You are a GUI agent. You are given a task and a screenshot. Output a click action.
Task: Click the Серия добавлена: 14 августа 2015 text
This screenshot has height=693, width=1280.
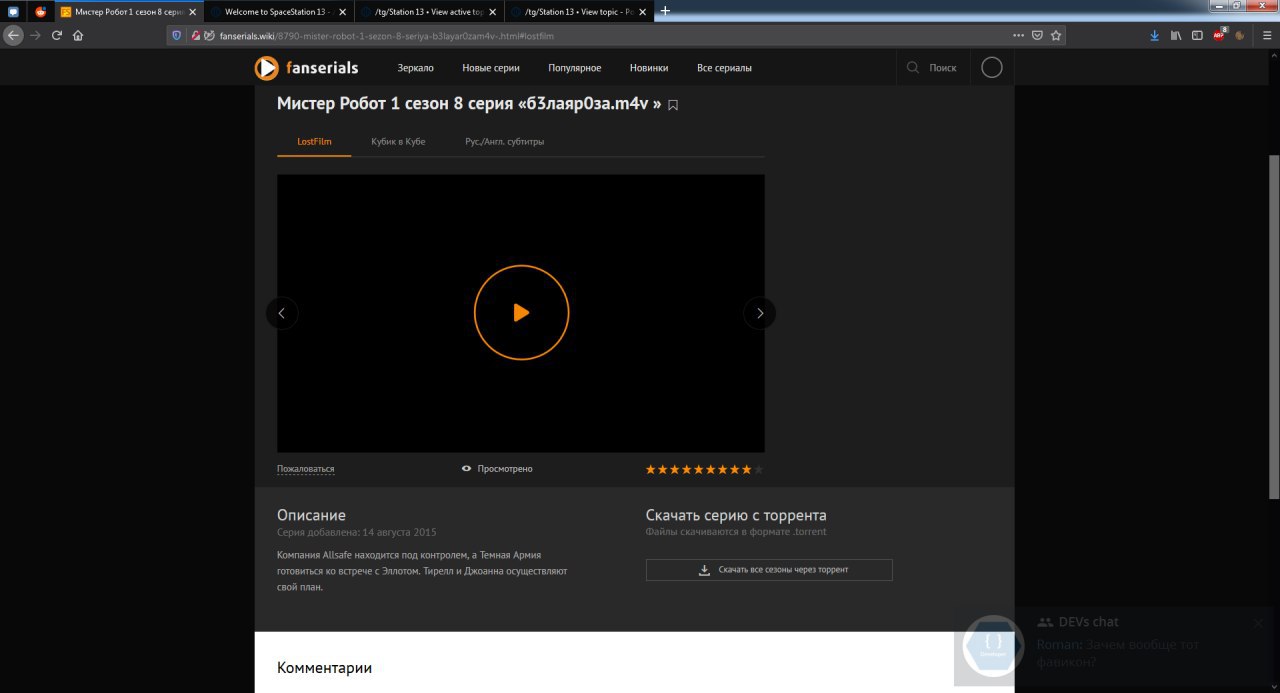[356, 532]
